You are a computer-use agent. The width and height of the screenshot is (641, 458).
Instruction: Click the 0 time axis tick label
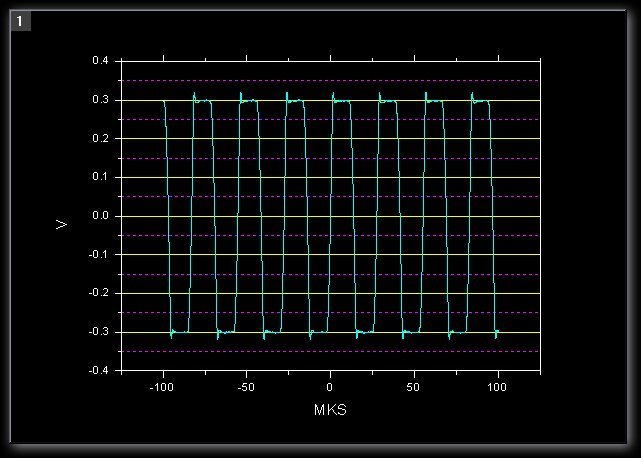[x=331, y=386]
